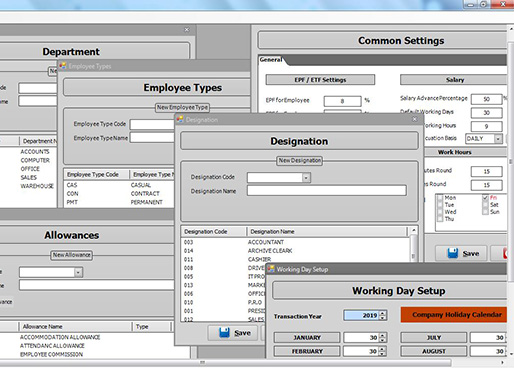This screenshot has width=514, height=368.
Task: Click the AUGUST month button
Action: (434, 351)
